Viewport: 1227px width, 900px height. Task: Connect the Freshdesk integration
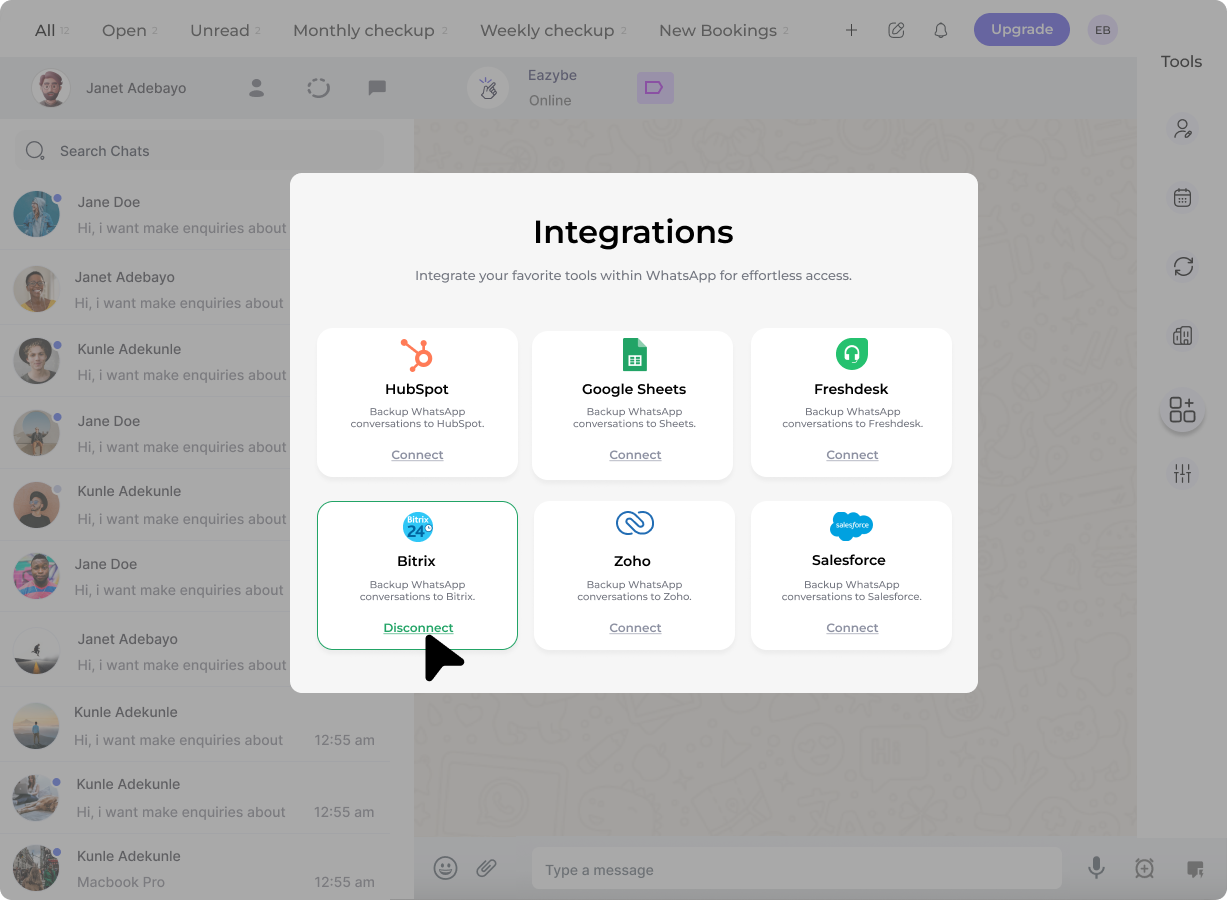click(x=852, y=455)
